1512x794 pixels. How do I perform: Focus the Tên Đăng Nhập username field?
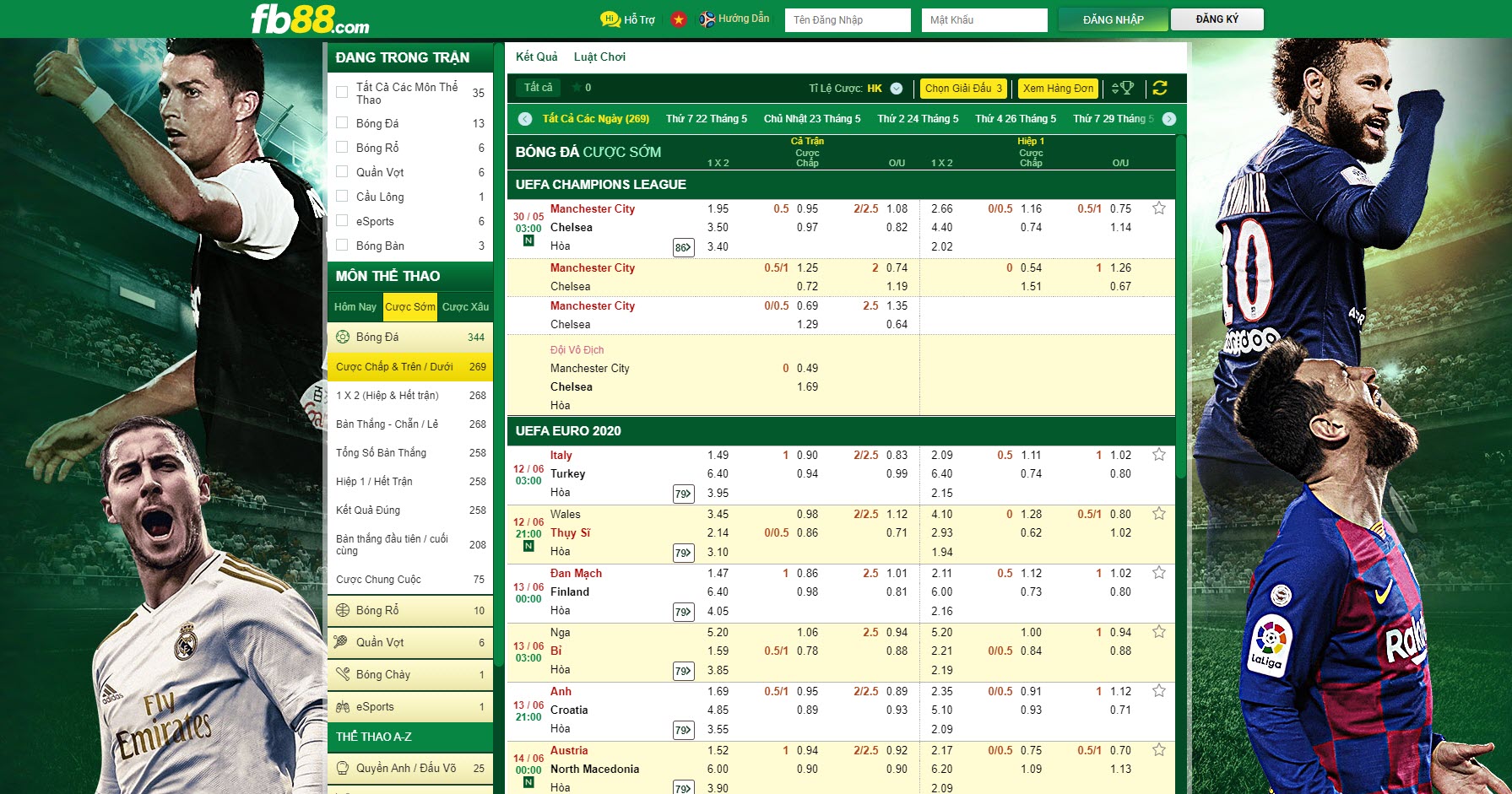point(848,20)
